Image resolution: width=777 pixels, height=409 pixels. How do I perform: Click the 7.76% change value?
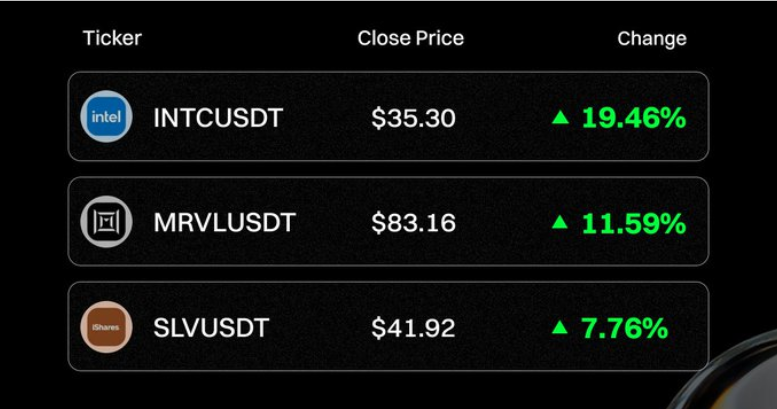(624, 328)
